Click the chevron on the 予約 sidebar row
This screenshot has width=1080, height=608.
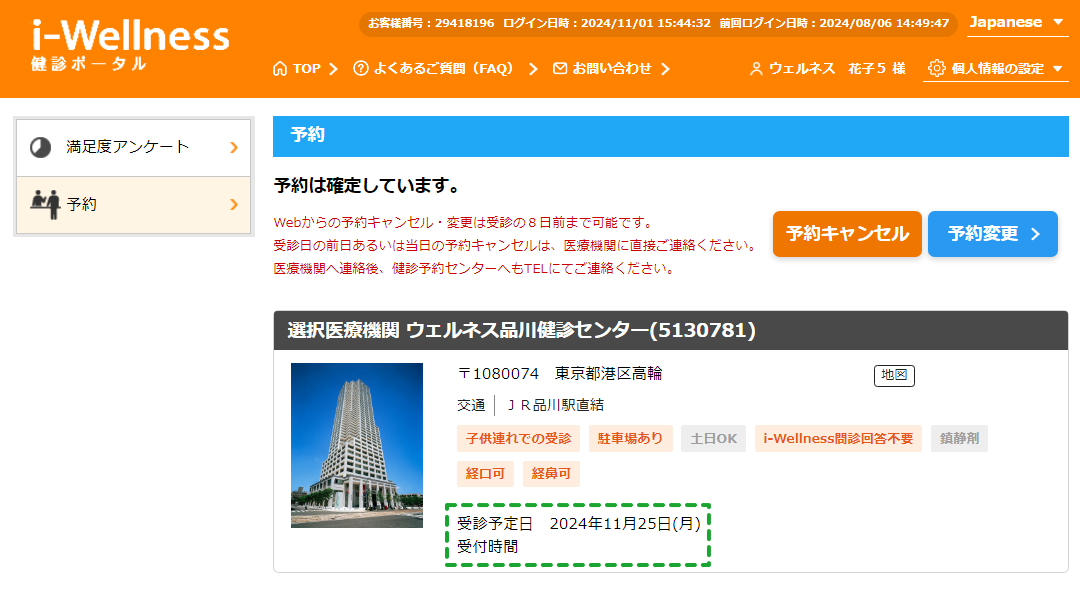click(x=234, y=205)
